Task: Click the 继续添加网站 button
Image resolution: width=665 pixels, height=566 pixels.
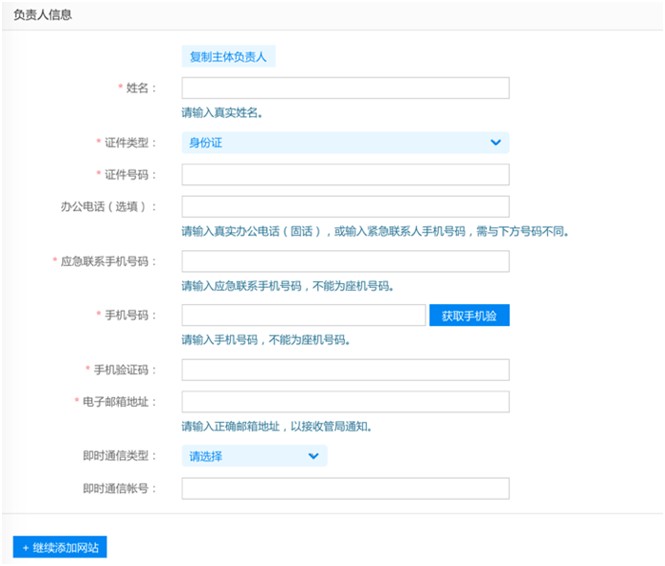Action: (x=60, y=548)
